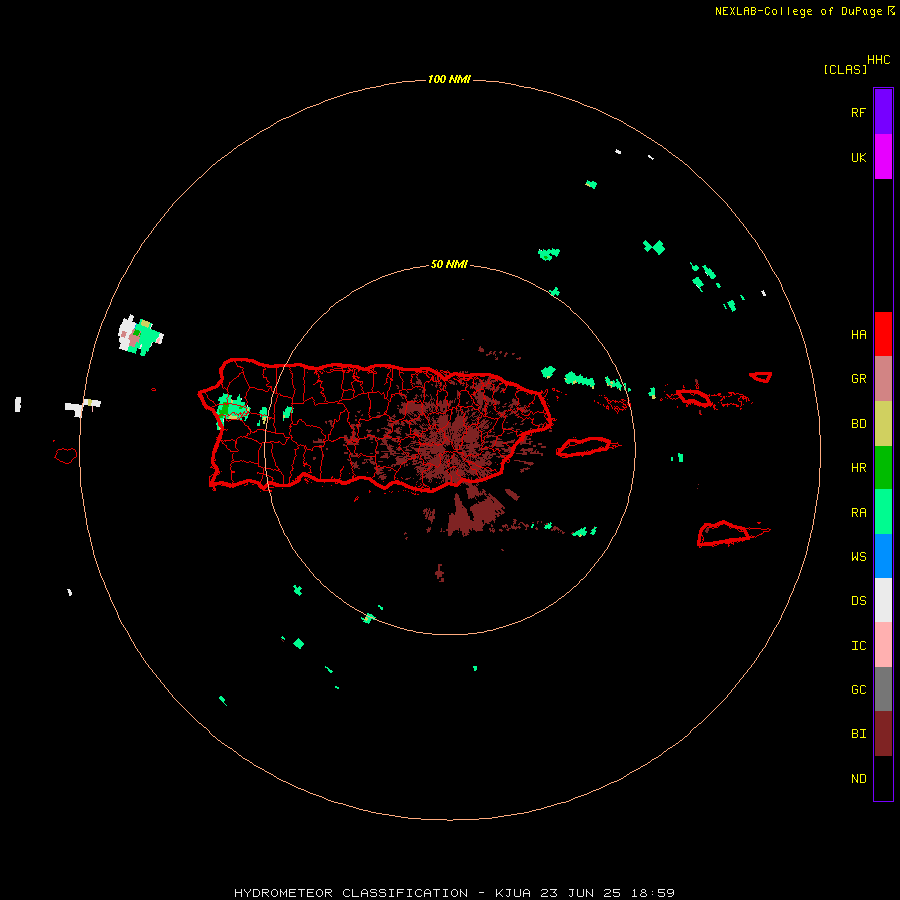Select the BD yellow legend block
Screen dimensions: 900x900
tap(883, 423)
